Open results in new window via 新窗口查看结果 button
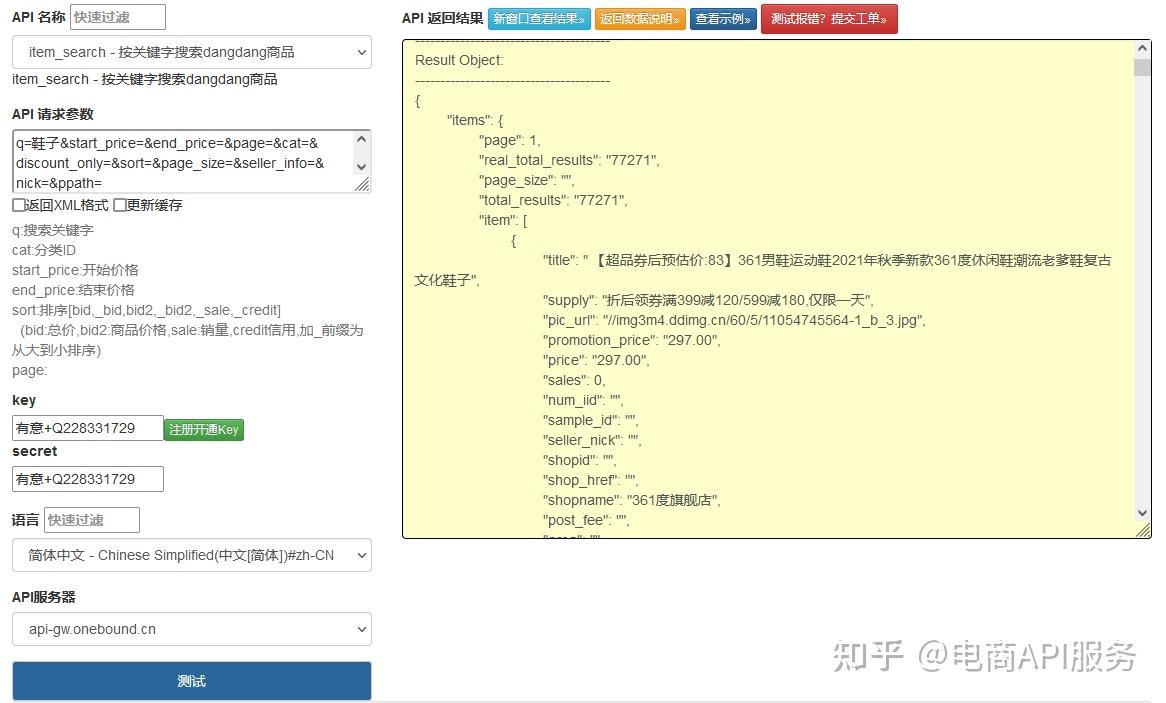 (x=540, y=17)
